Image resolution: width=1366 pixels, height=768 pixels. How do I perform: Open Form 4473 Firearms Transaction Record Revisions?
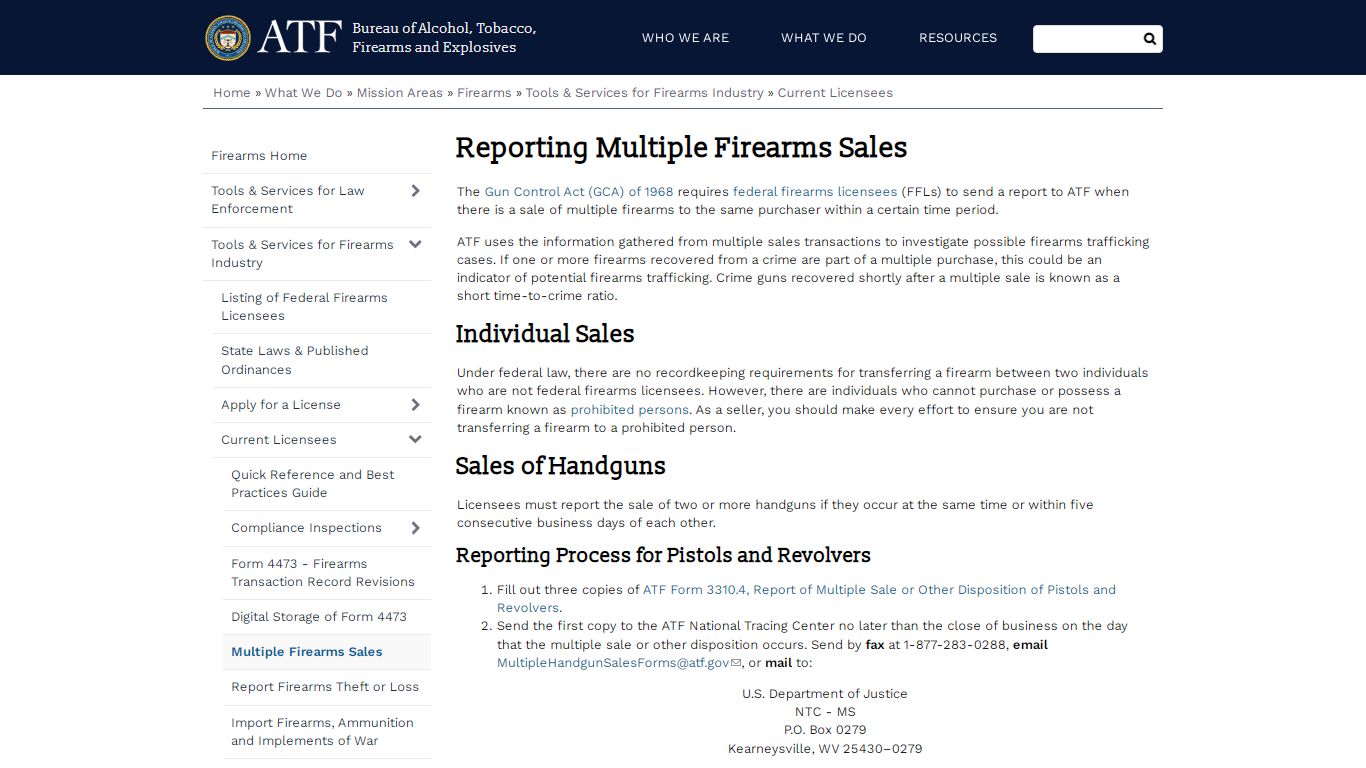323,573
